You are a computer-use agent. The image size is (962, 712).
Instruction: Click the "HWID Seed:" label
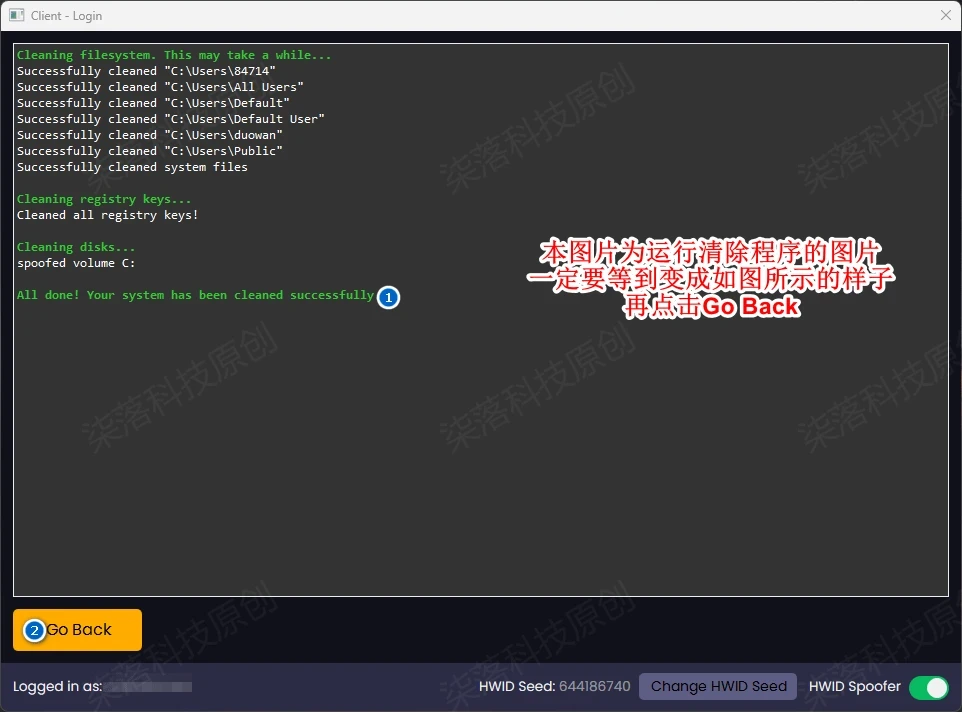[x=517, y=686]
